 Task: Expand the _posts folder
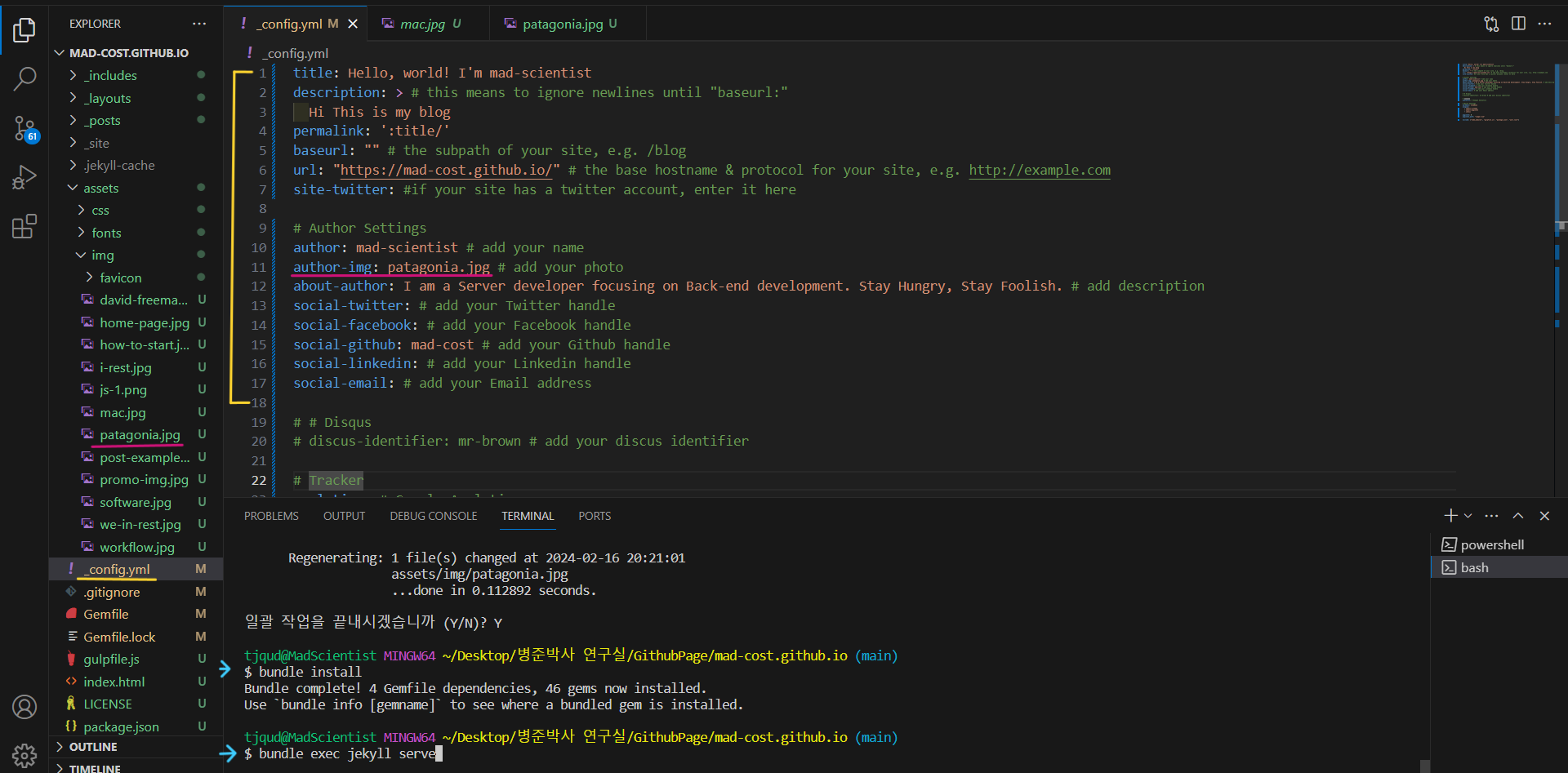click(x=103, y=121)
